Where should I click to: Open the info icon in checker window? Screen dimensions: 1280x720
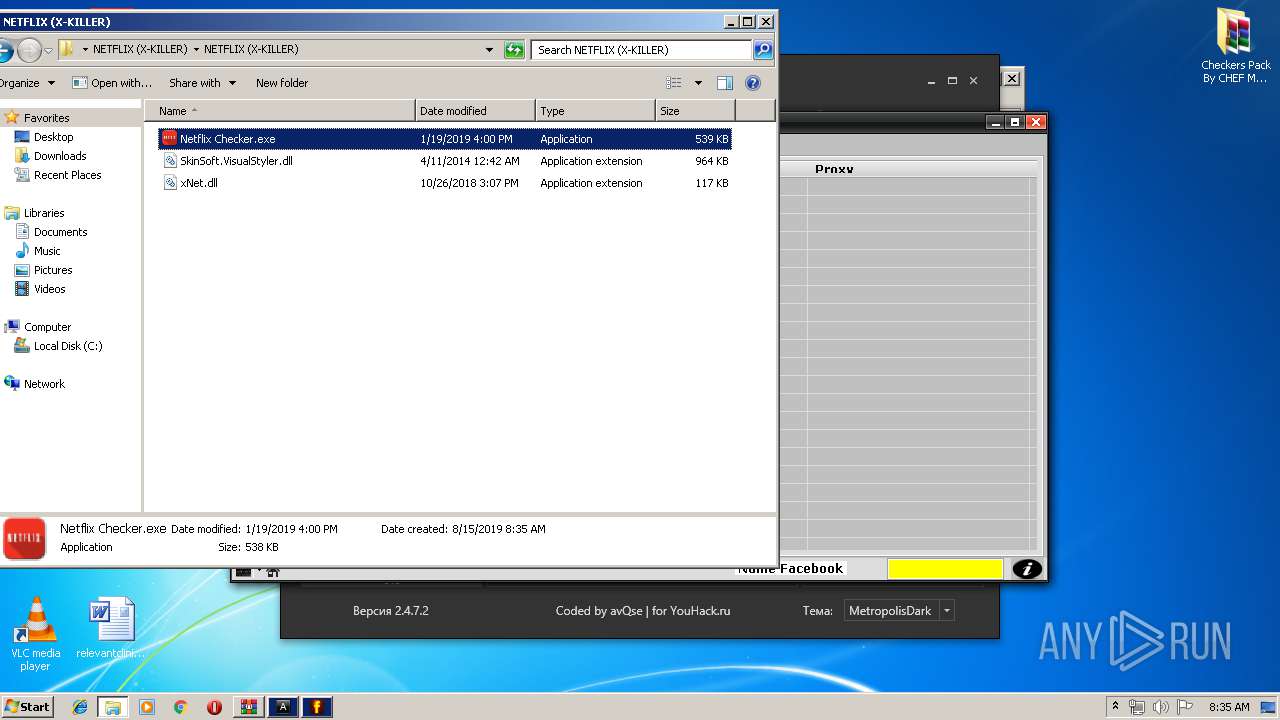point(1027,569)
